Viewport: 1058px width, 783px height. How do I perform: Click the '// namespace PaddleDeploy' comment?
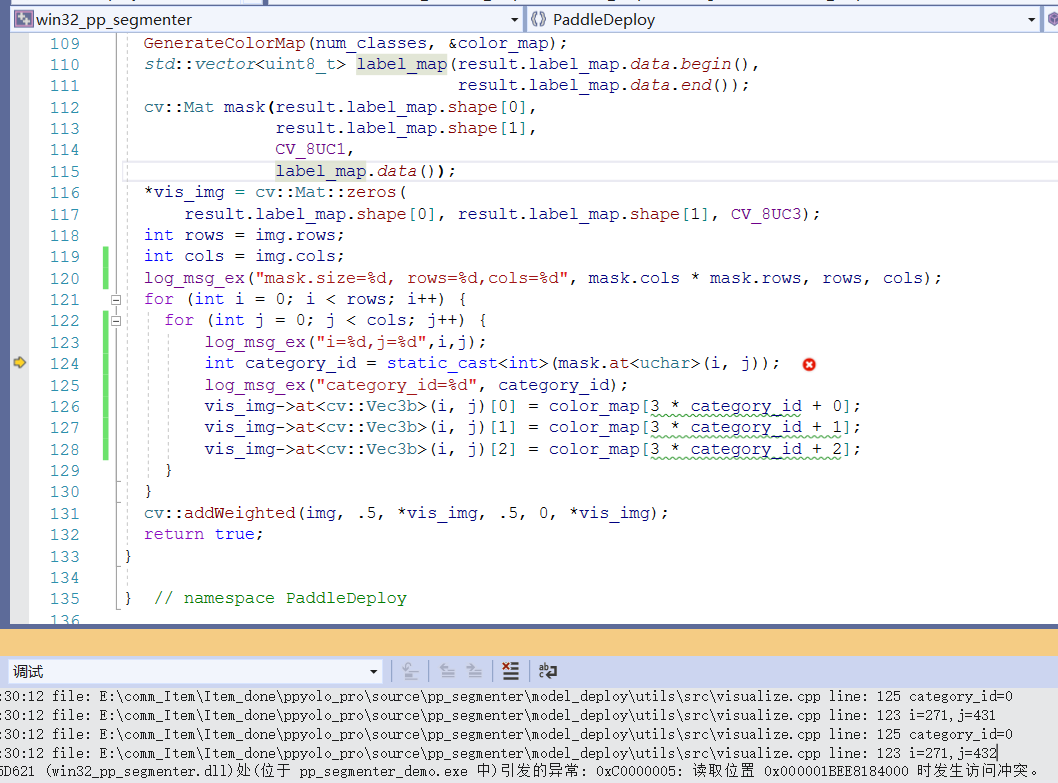[280, 598]
